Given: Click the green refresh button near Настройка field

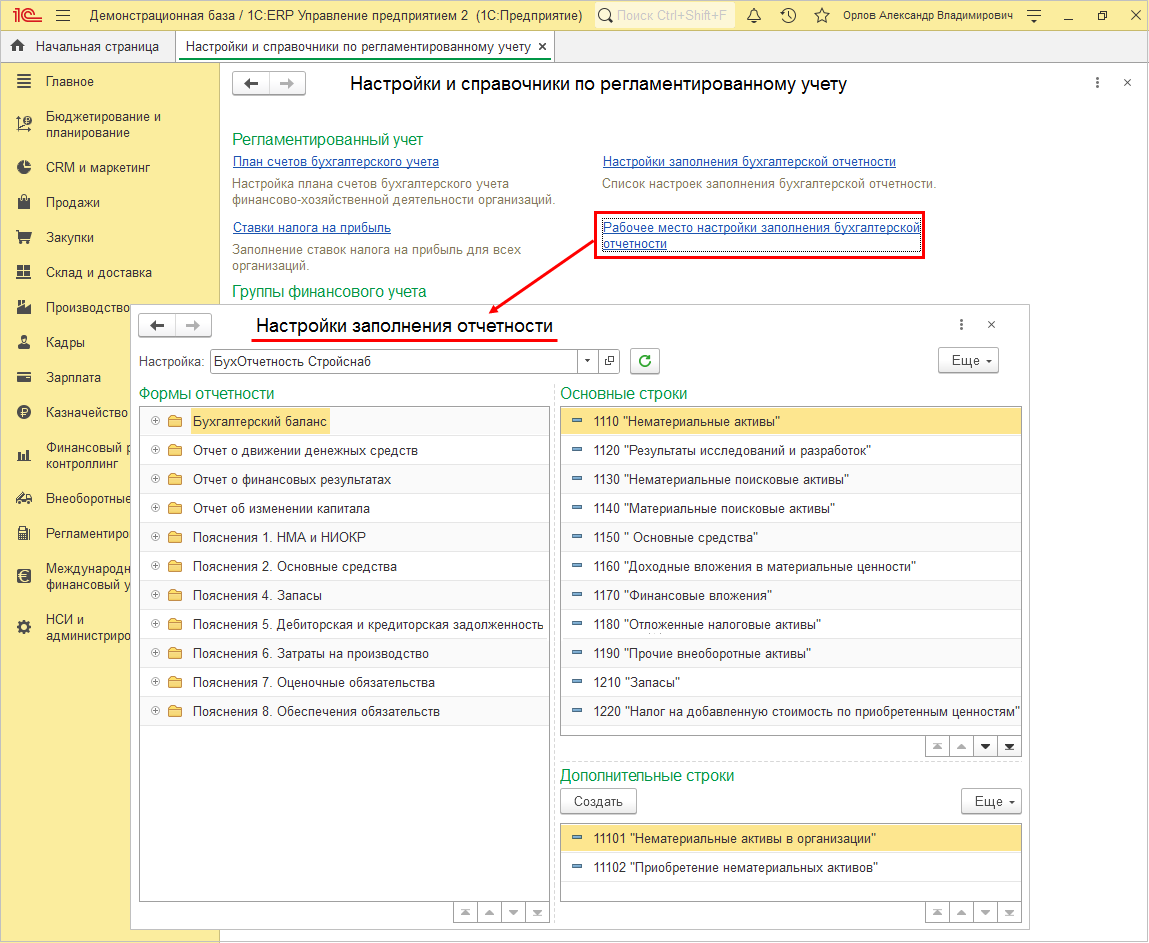Looking at the screenshot, I should (644, 361).
